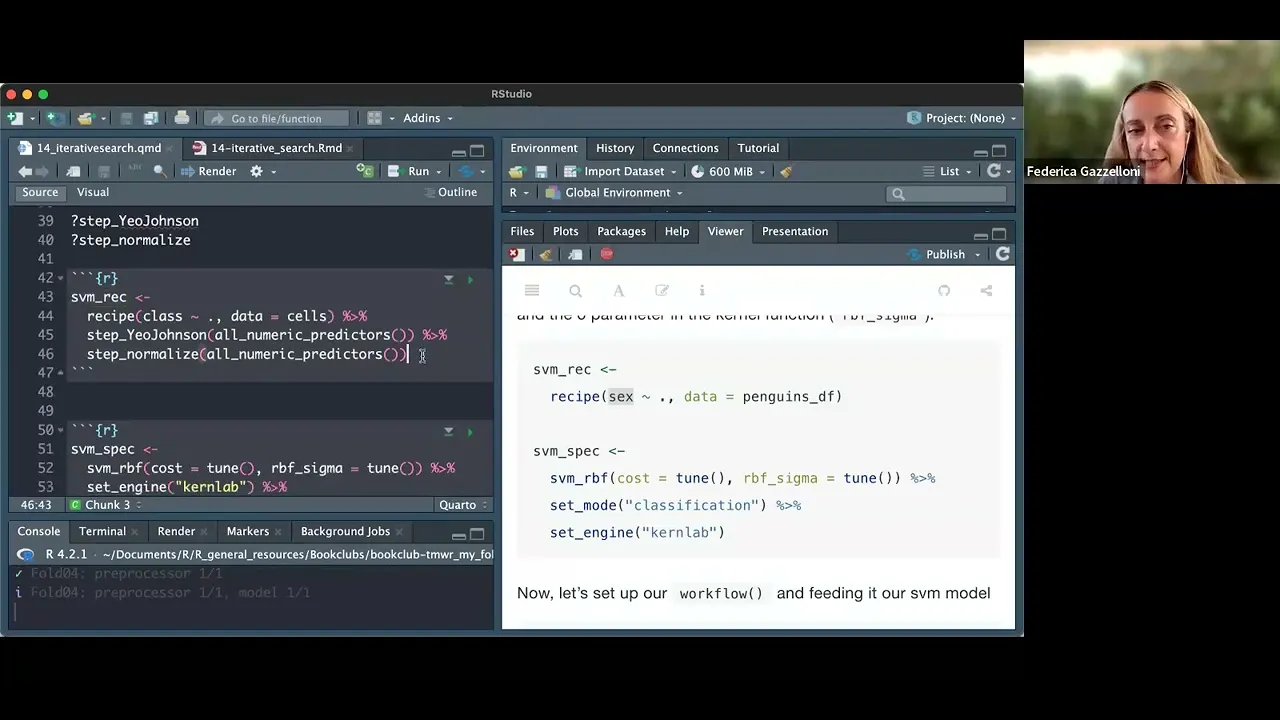The height and width of the screenshot is (720, 1280).
Task: Open the Project: (None) dropdown
Action: click(x=962, y=118)
